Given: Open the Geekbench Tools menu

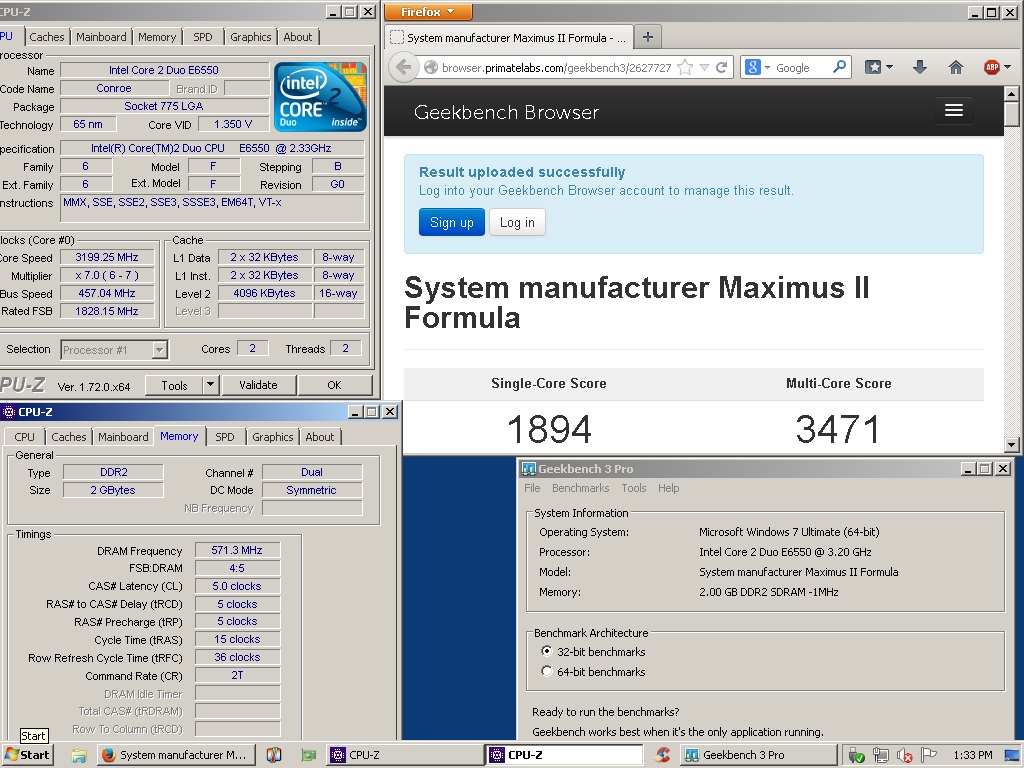Looking at the screenshot, I should tap(633, 488).
